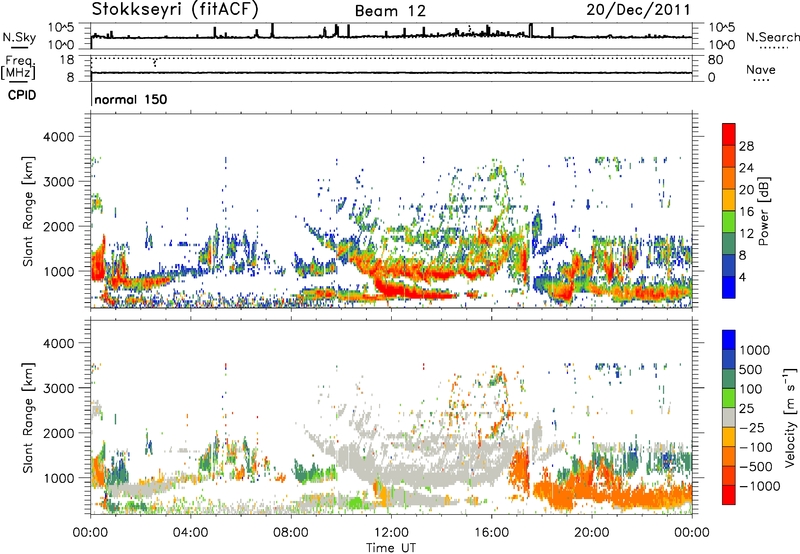This screenshot has height=554, width=800.
Task: Click the Stokkseyri (fitACF) title
Action: point(175,9)
